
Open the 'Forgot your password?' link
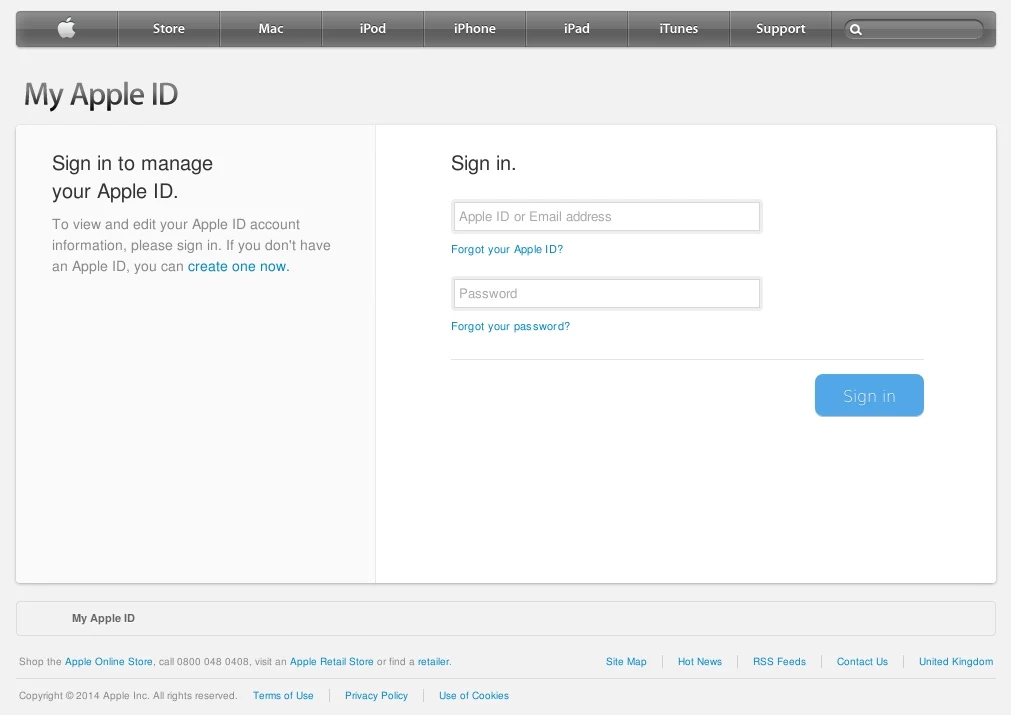coord(510,326)
